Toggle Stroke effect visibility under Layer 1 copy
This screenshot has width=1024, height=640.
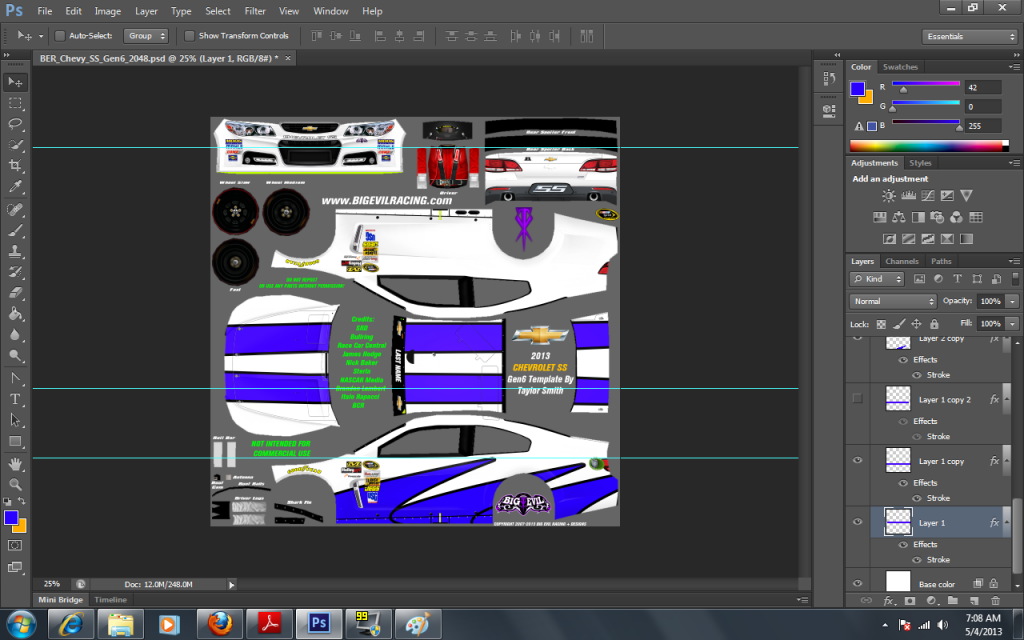(x=917, y=498)
